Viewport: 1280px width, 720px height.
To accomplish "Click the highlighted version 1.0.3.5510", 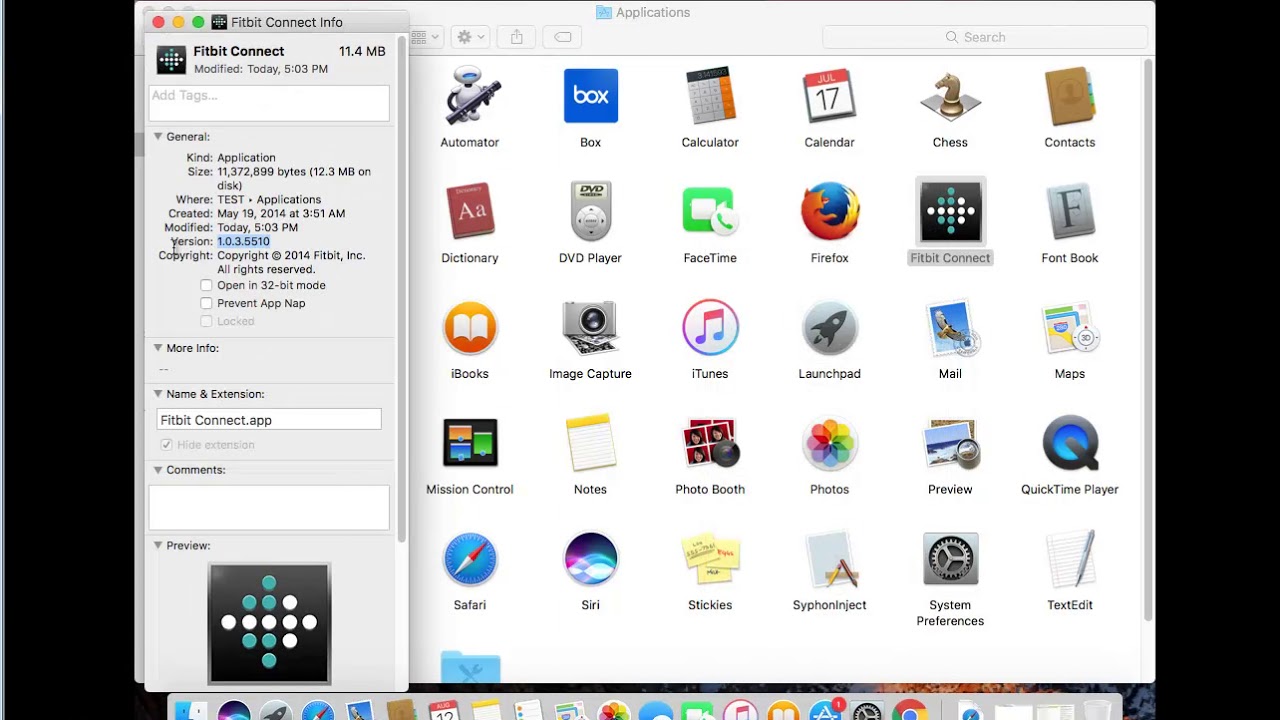I will tap(243, 241).
